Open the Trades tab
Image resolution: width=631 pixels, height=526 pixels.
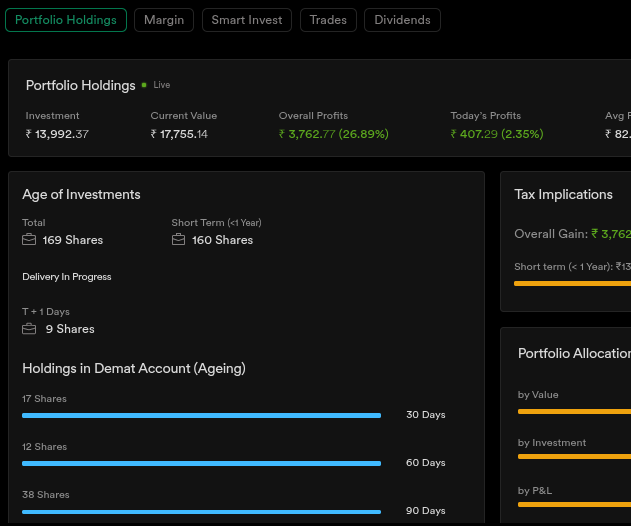point(328,20)
